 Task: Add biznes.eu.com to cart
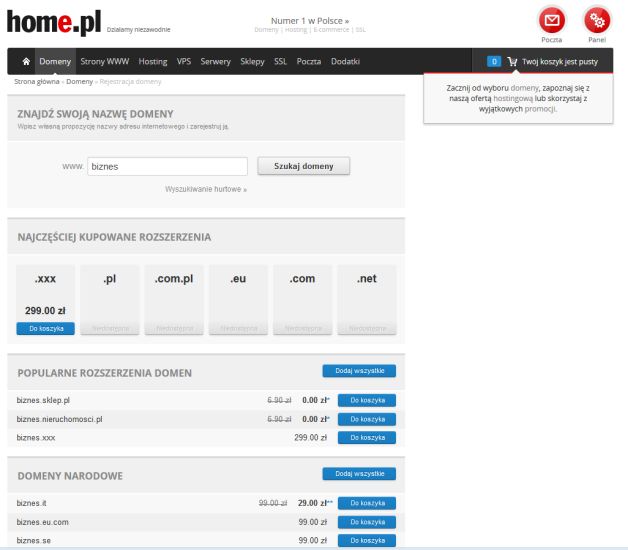pyautogui.click(x=367, y=522)
